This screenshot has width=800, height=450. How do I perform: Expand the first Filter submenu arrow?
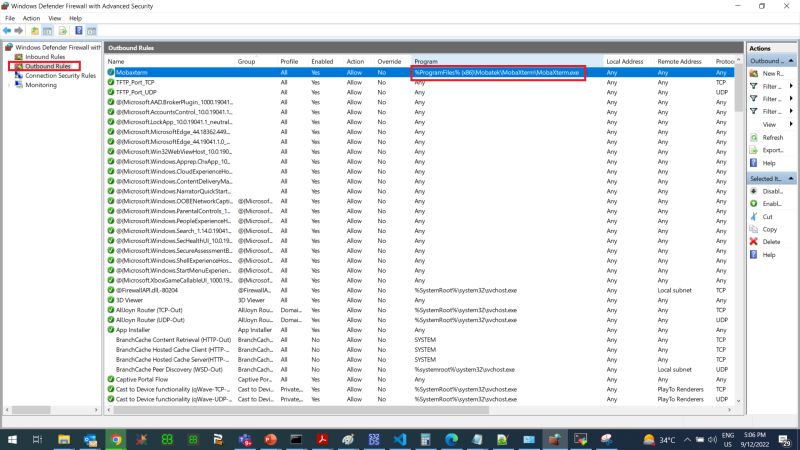[x=791, y=86]
